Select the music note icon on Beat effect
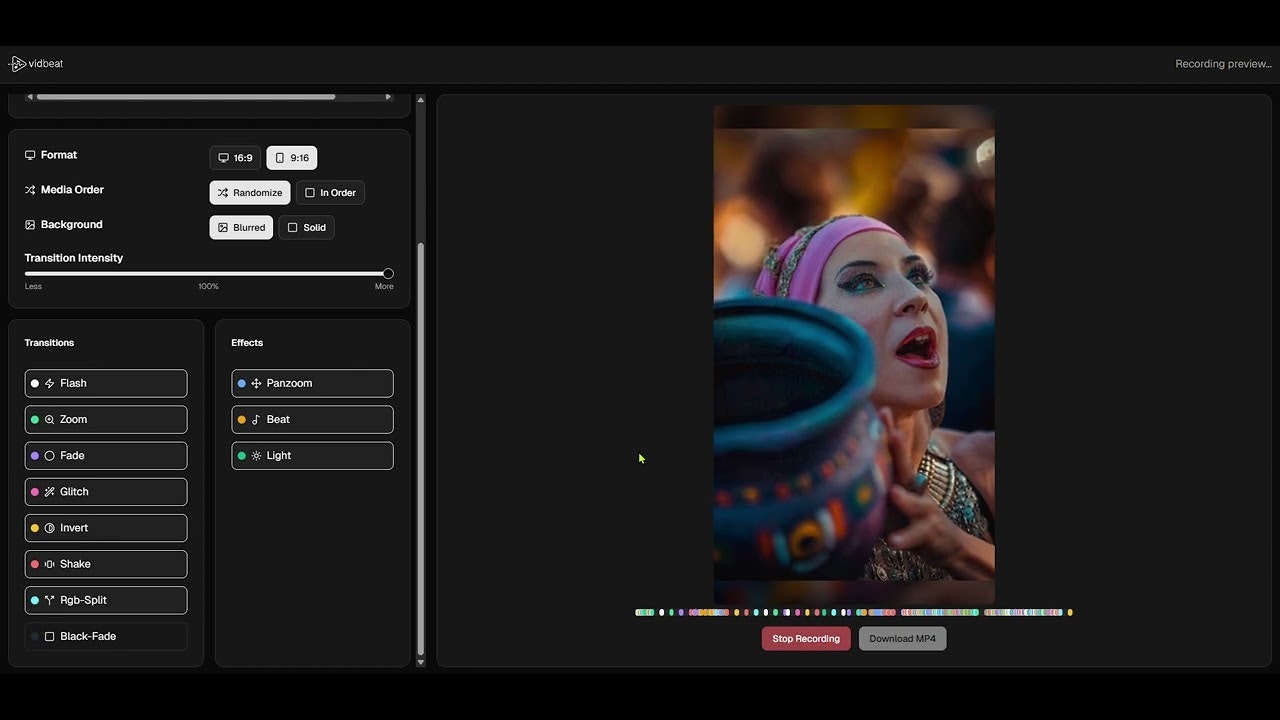1280x720 pixels. coord(256,419)
